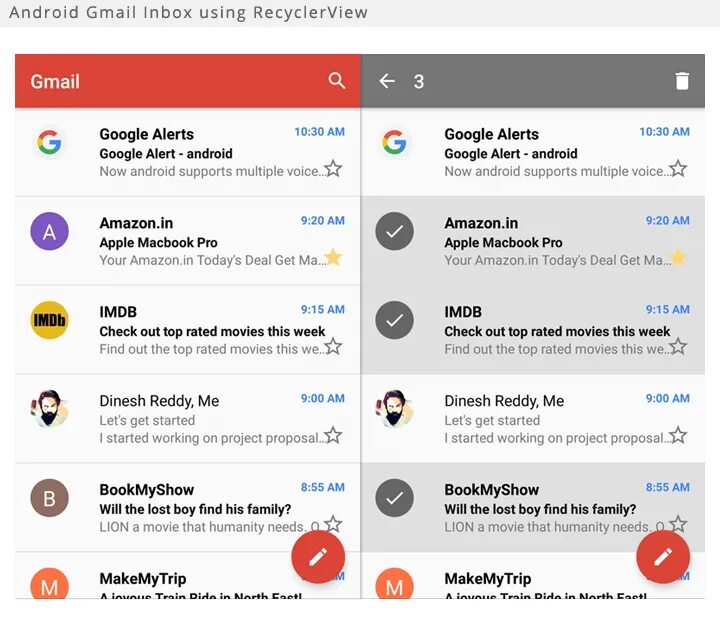The width and height of the screenshot is (720, 624).
Task: Tap 9:00 AM timestamp in right screen
Action: point(668,398)
